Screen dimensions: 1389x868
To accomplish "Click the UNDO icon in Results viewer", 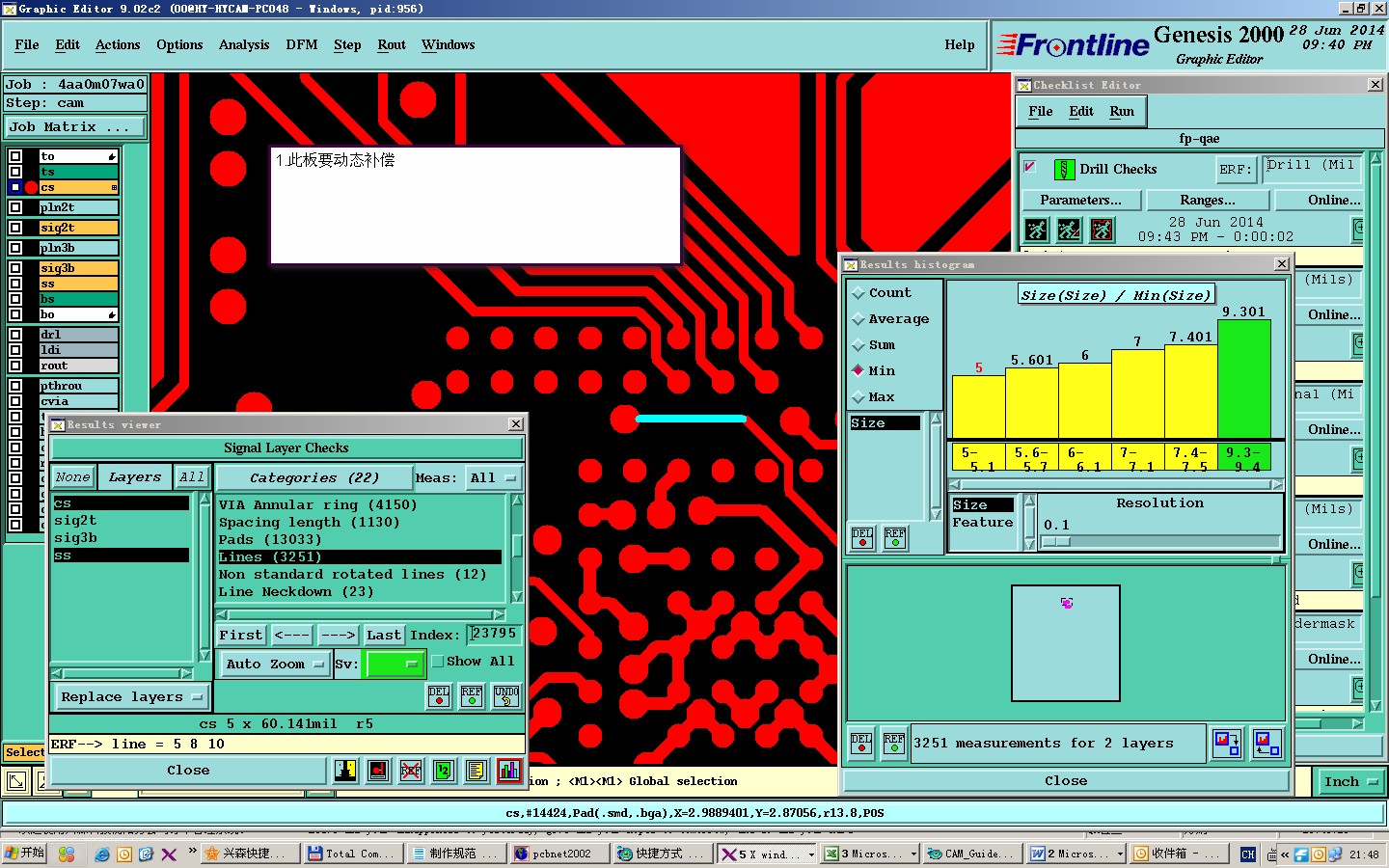I will pyautogui.click(x=506, y=696).
